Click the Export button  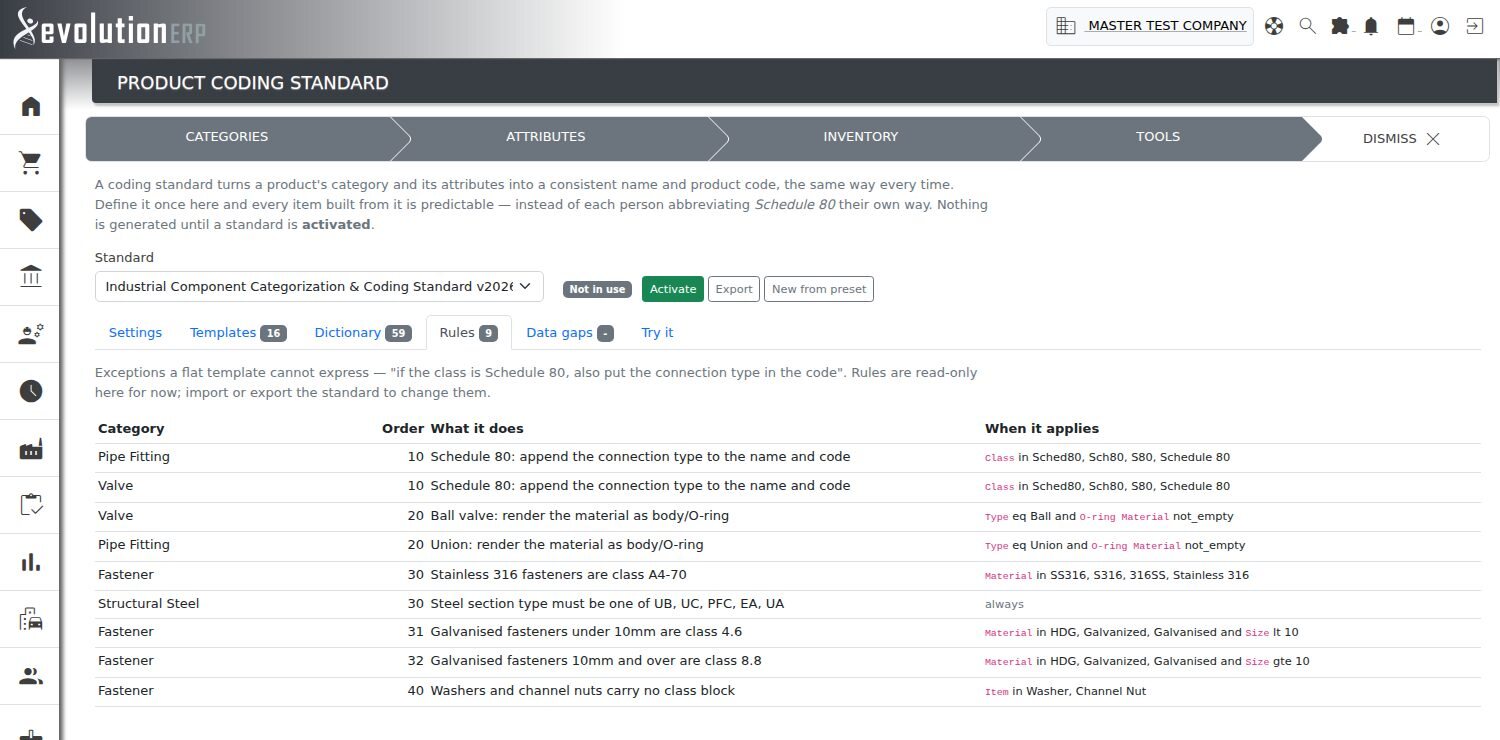[x=734, y=289]
